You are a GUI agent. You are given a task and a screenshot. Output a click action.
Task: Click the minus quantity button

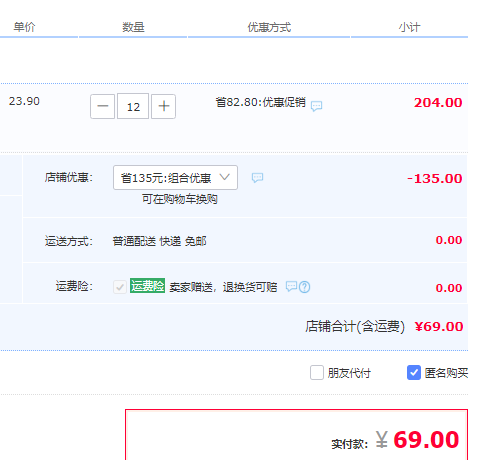(102, 106)
